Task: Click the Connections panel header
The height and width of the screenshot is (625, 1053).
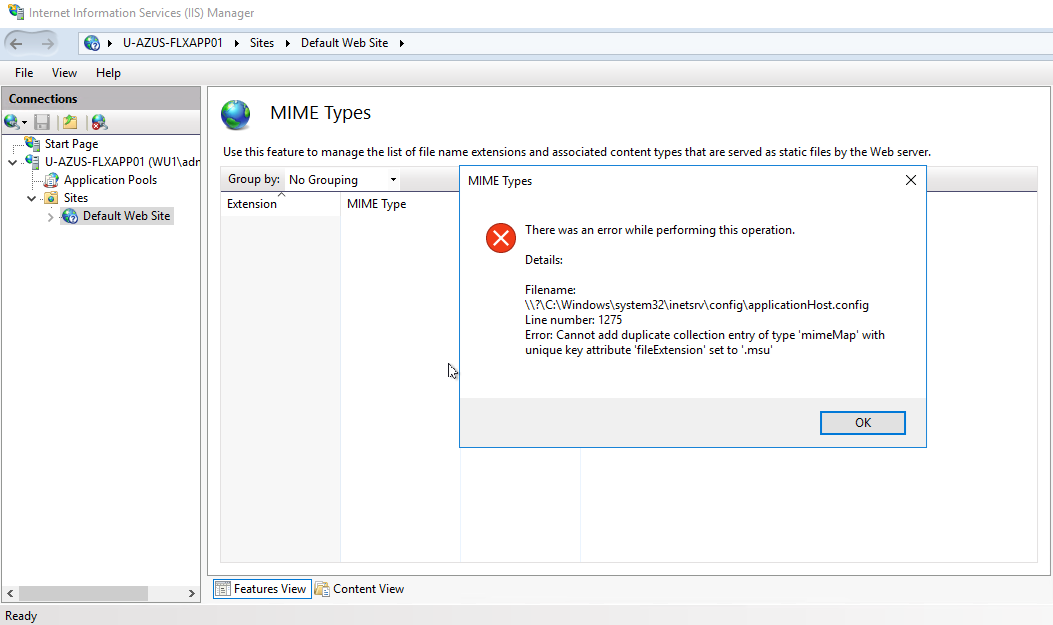Action: tap(101, 99)
